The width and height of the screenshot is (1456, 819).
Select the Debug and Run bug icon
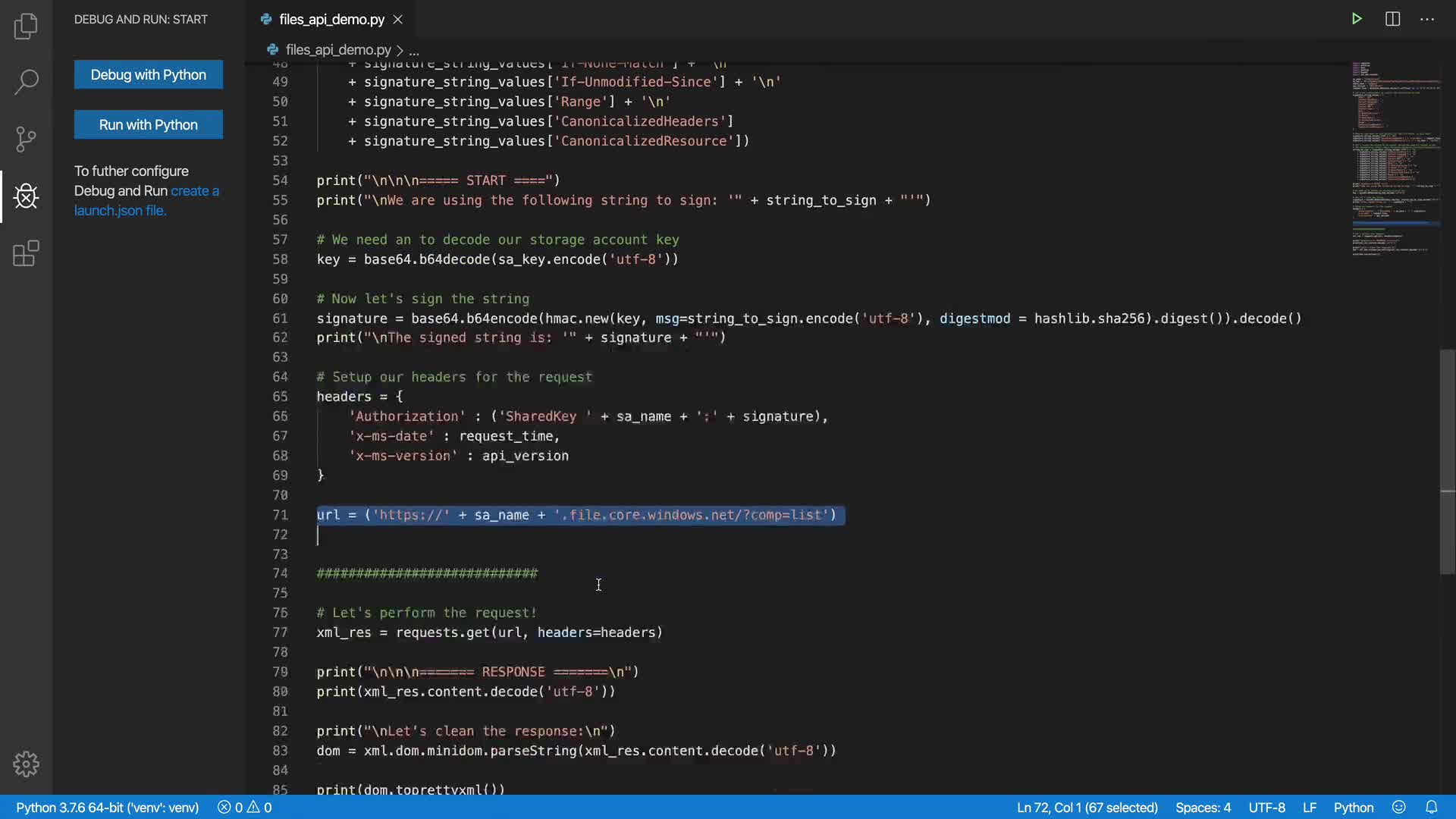[x=26, y=196]
